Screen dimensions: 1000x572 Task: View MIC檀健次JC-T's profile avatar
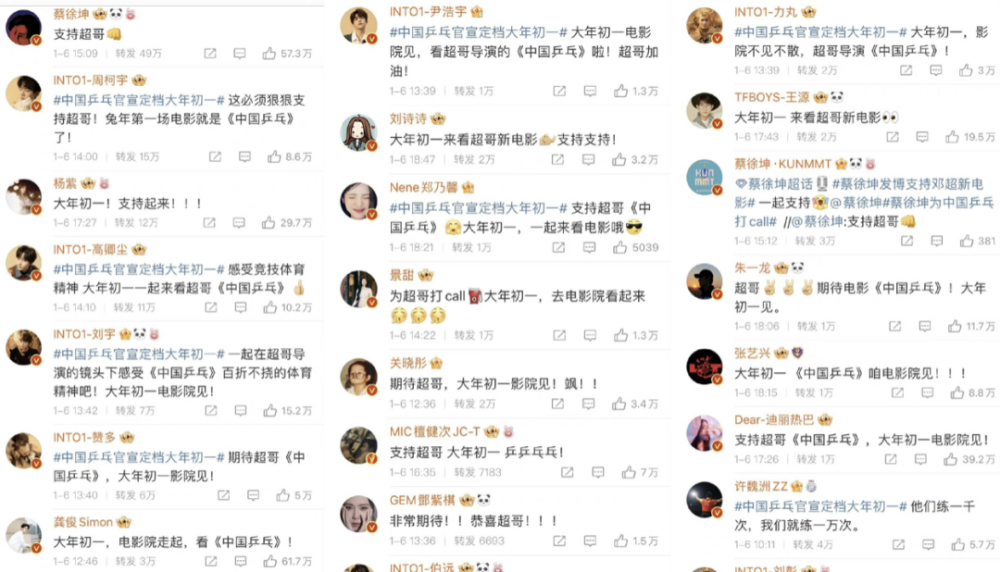point(358,445)
